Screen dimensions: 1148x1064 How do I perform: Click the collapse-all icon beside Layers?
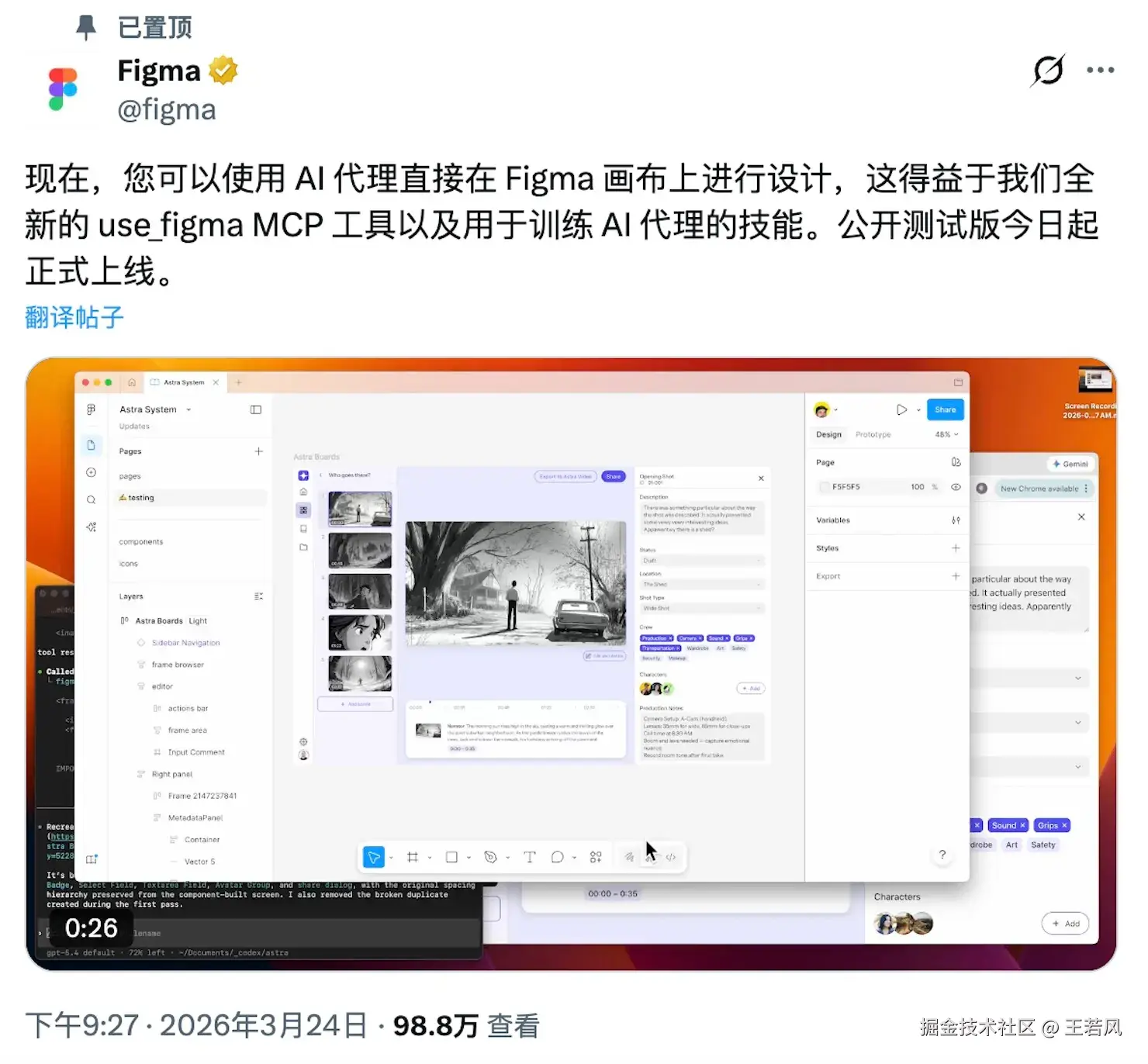[x=258, y=596]
